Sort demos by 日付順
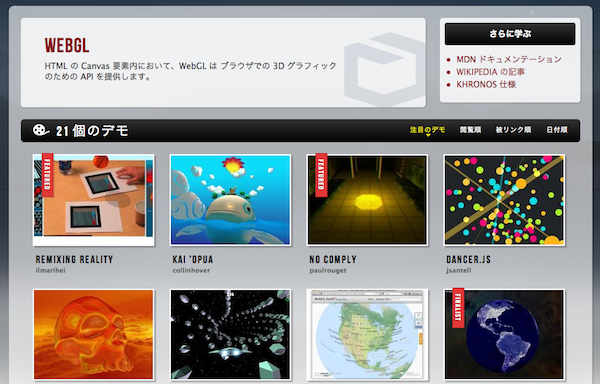 pyautogui.click(x=557, y=130)
